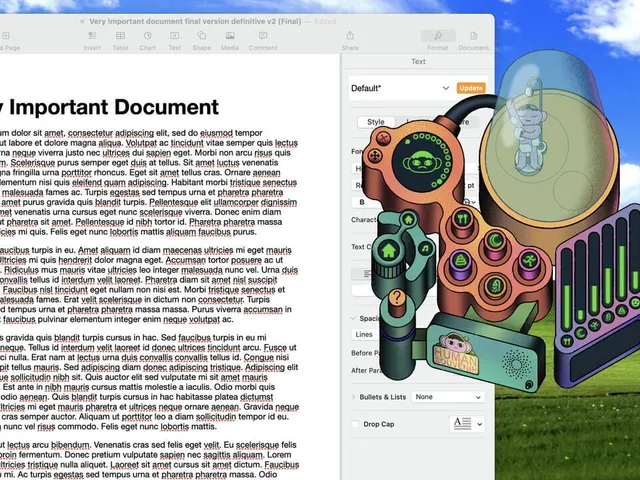Open the Lines spacing dropdown
The height and width of the screenshot is (480, 640).
click(x=365, y=334)
